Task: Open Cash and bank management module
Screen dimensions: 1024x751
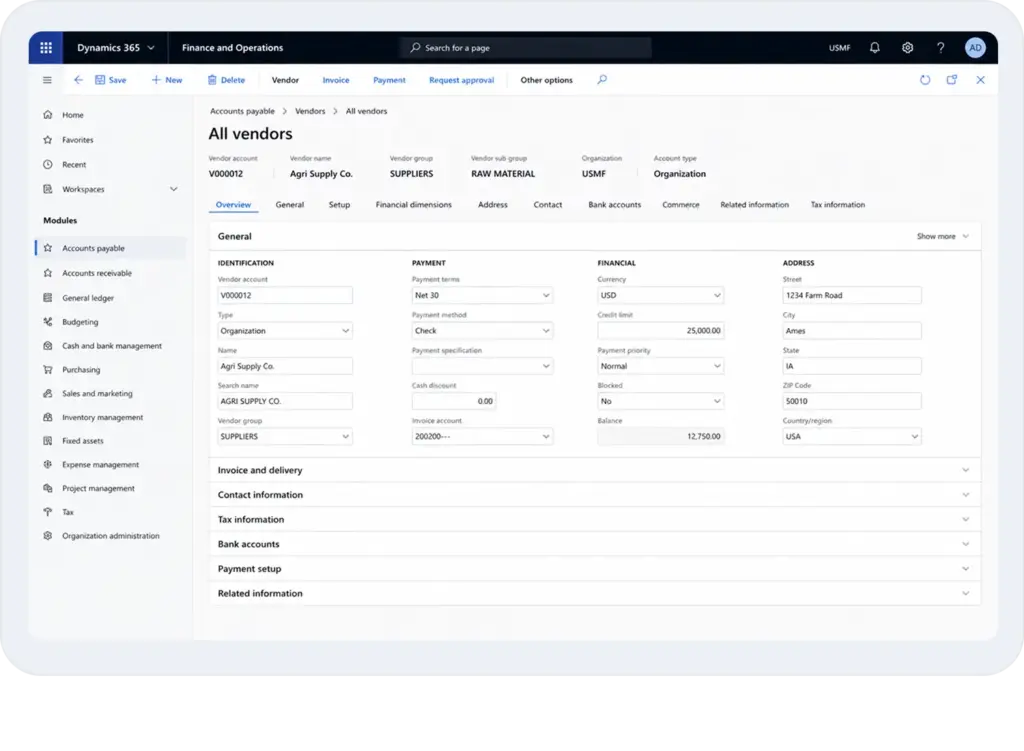Action: [112, 346]
